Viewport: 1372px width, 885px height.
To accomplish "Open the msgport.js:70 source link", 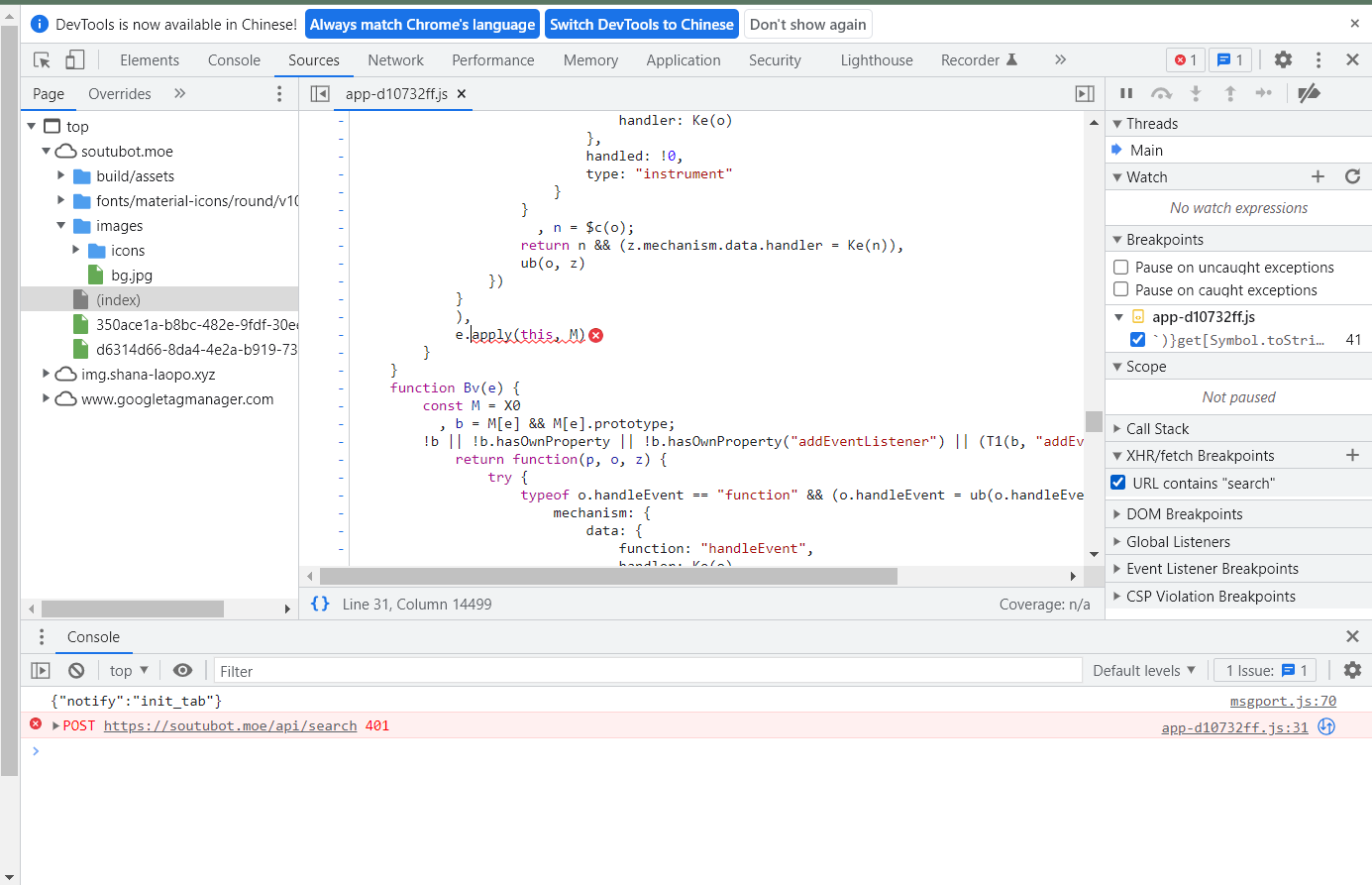I will (1283, 701).
